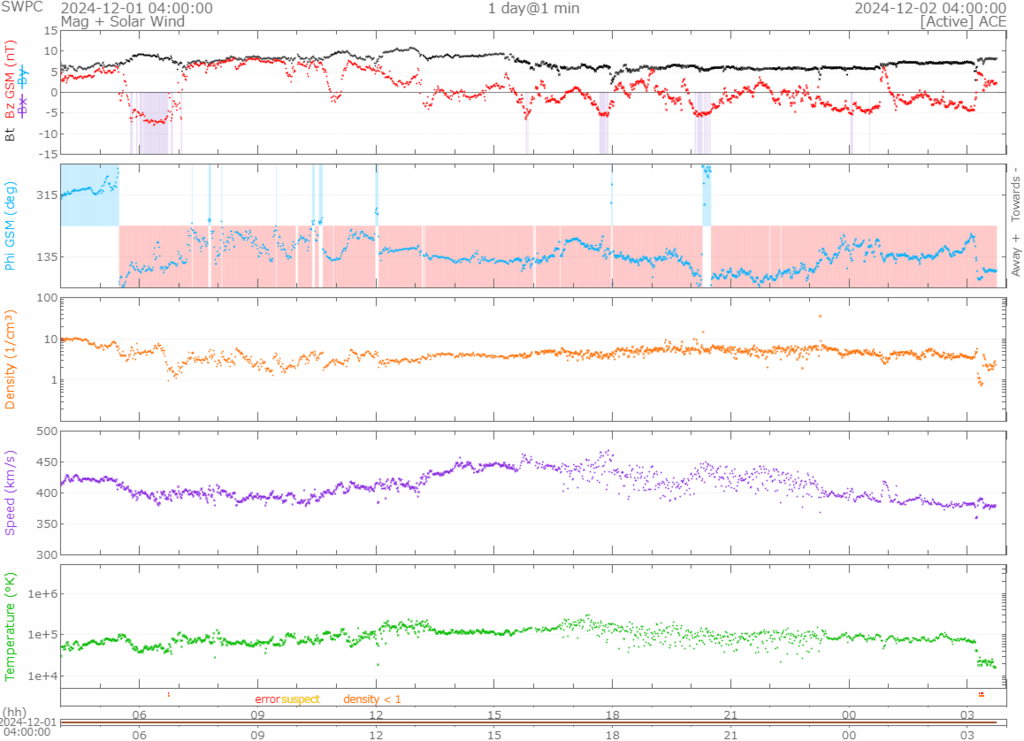Click the Density (1/cm³) axis label
1024x741 pixels.
[10, 360]
